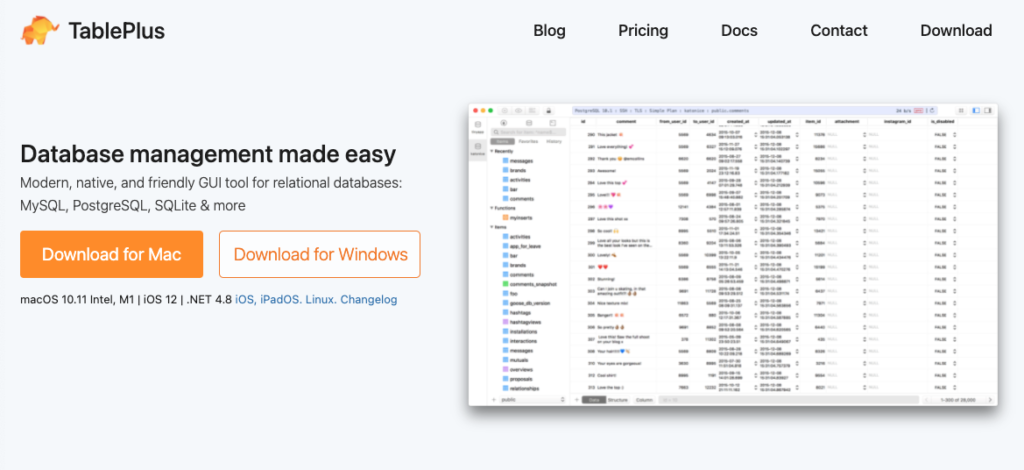Select the myinserts function in preview sidebar

pos(517,217)
